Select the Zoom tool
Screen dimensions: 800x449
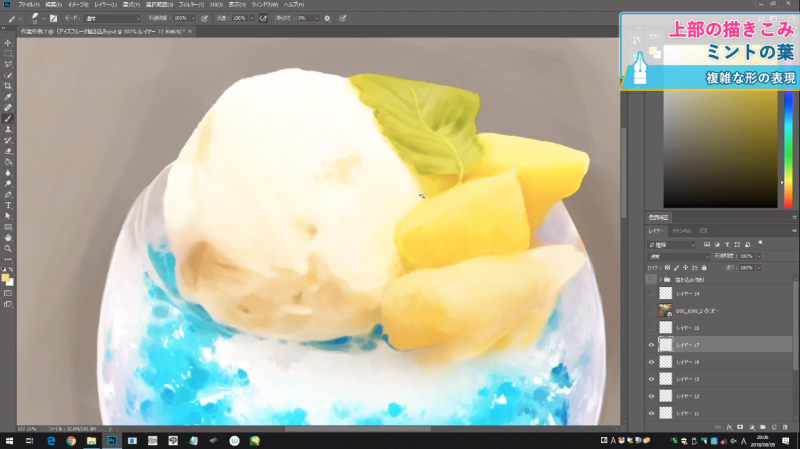tap(8, 248)
